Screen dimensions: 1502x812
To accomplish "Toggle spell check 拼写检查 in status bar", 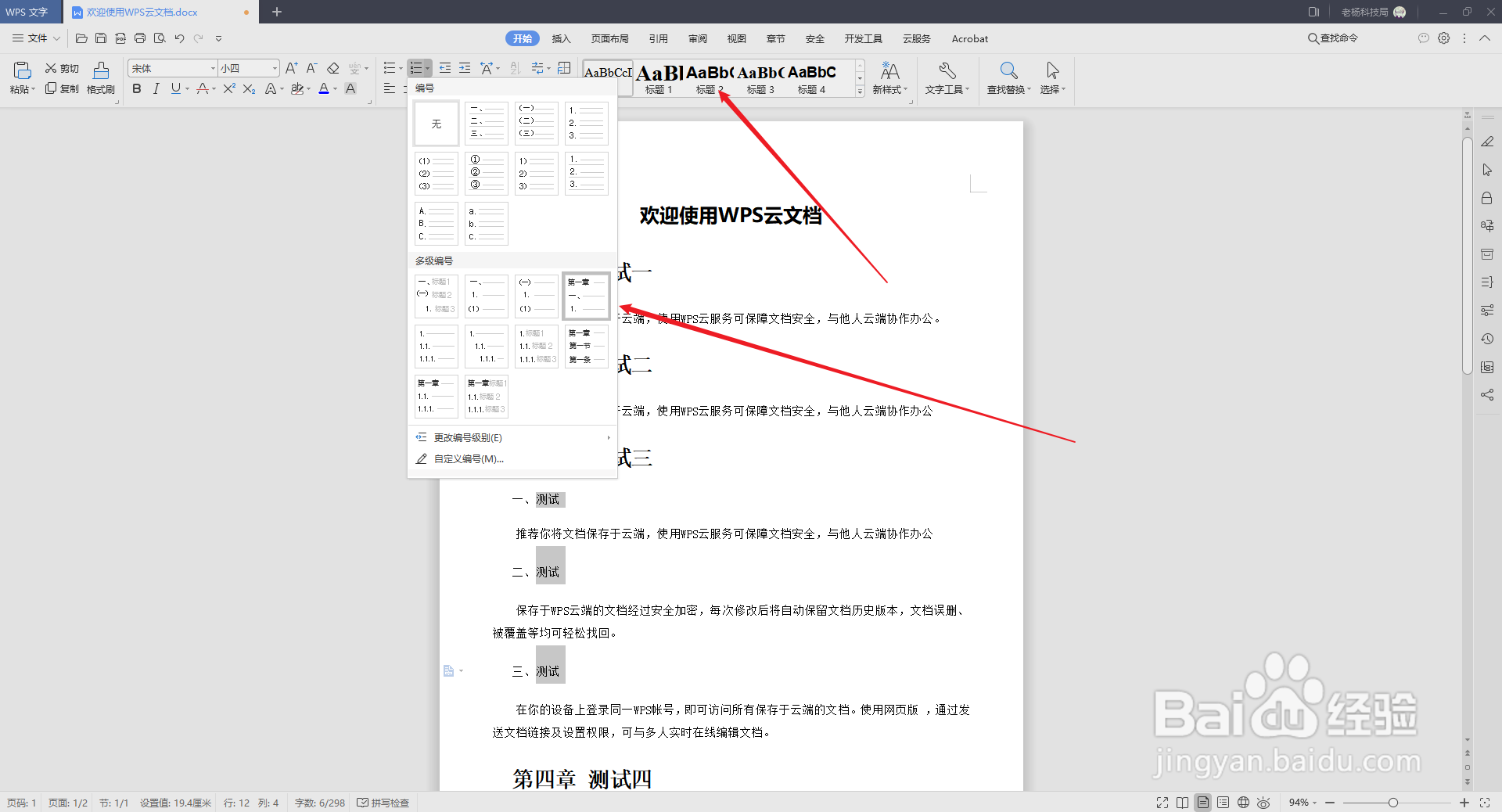I will pos(383,803).
